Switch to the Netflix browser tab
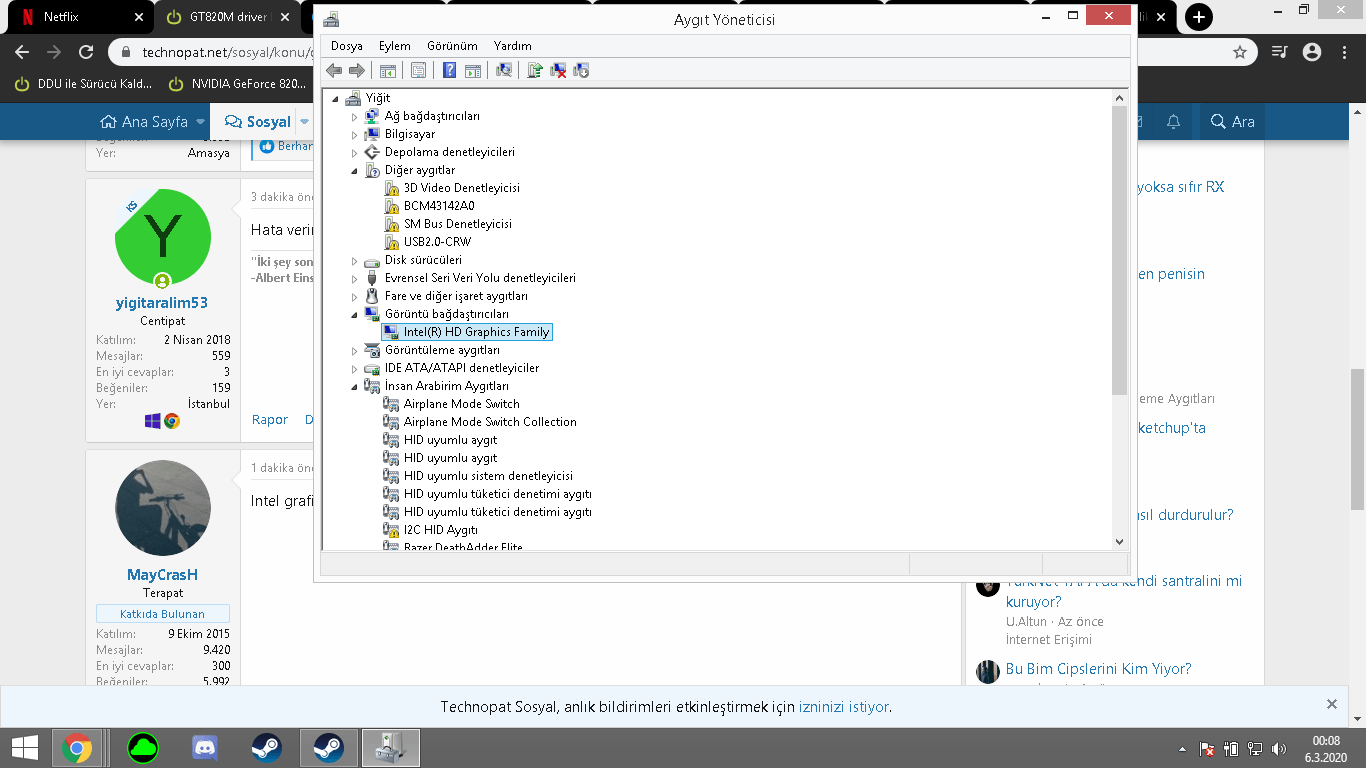The width and height of the screenshot is (1366, 768). [80, 17]
